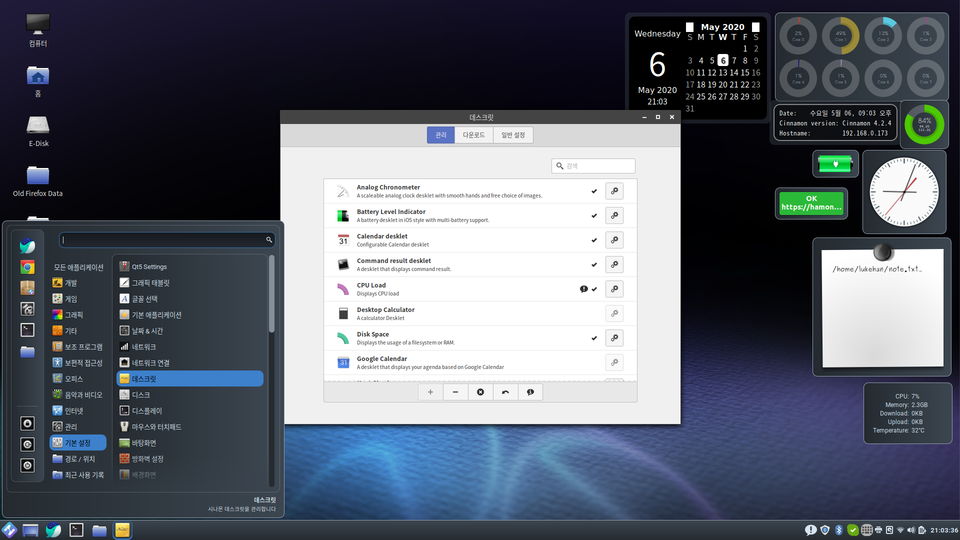Launch 글꼴 선택 from menu
The image size is (960, 540).
[x=190, y=299]
